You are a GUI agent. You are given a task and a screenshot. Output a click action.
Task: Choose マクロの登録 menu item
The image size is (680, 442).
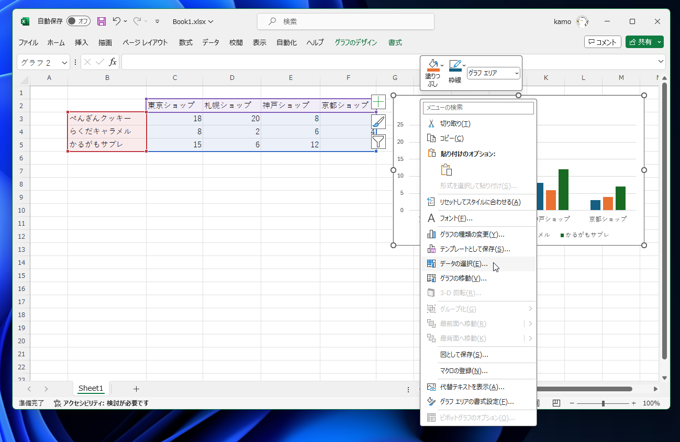pyautogui.click(x=478, y=371)
